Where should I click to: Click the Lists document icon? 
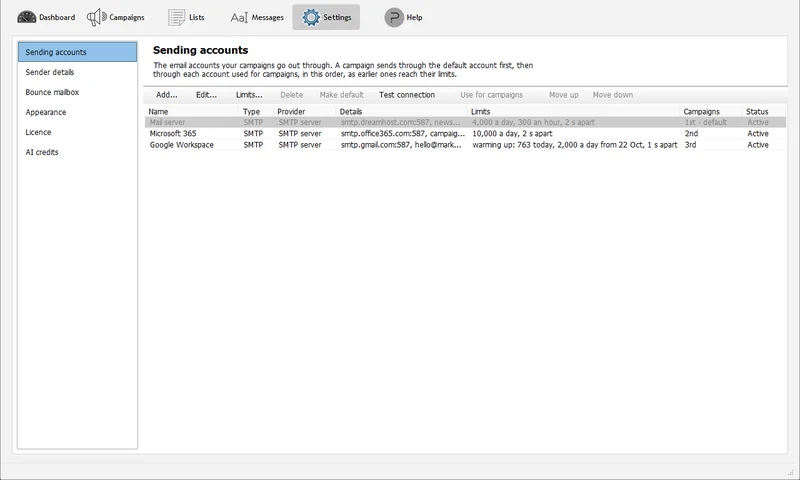pyautogui.click(x=177, y=17)
